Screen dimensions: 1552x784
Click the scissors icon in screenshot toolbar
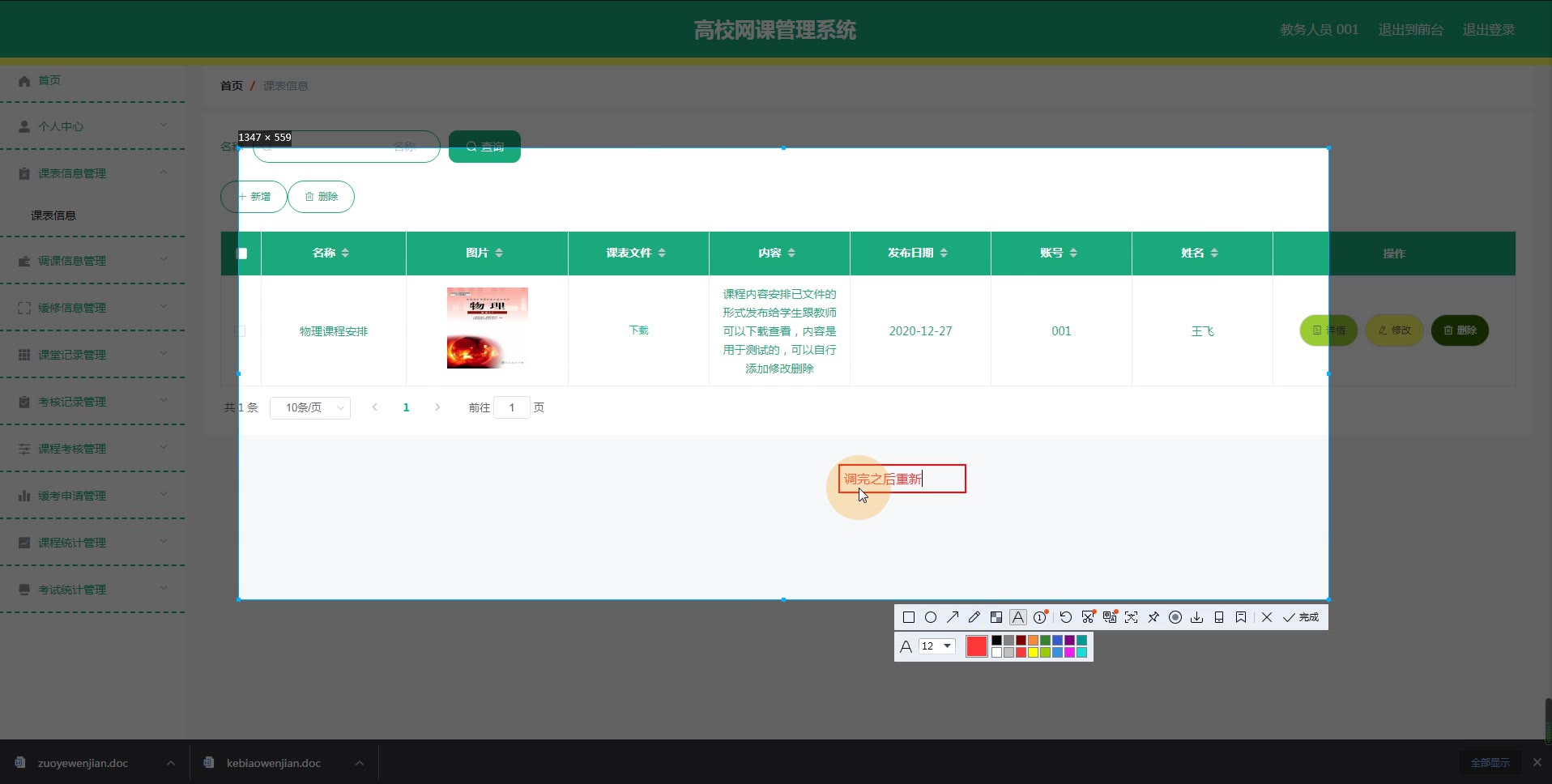(x=1088, y=617)
